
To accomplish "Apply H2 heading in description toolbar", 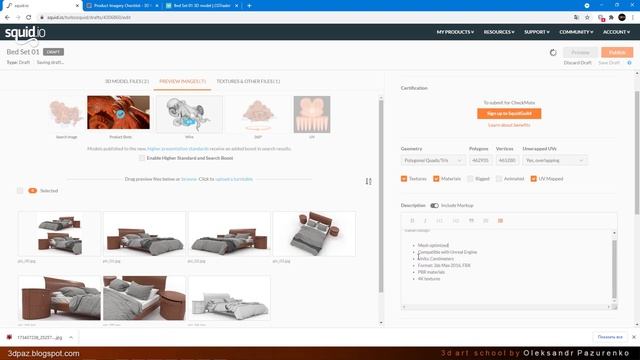I will 456,220.
